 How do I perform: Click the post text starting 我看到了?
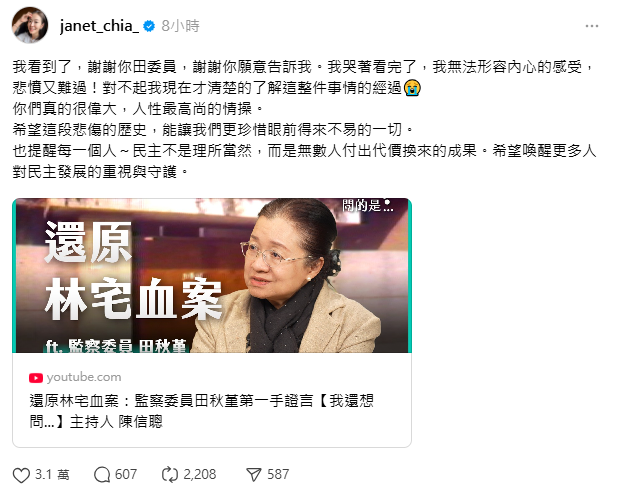pyautogui.click(x=304, y=119)
